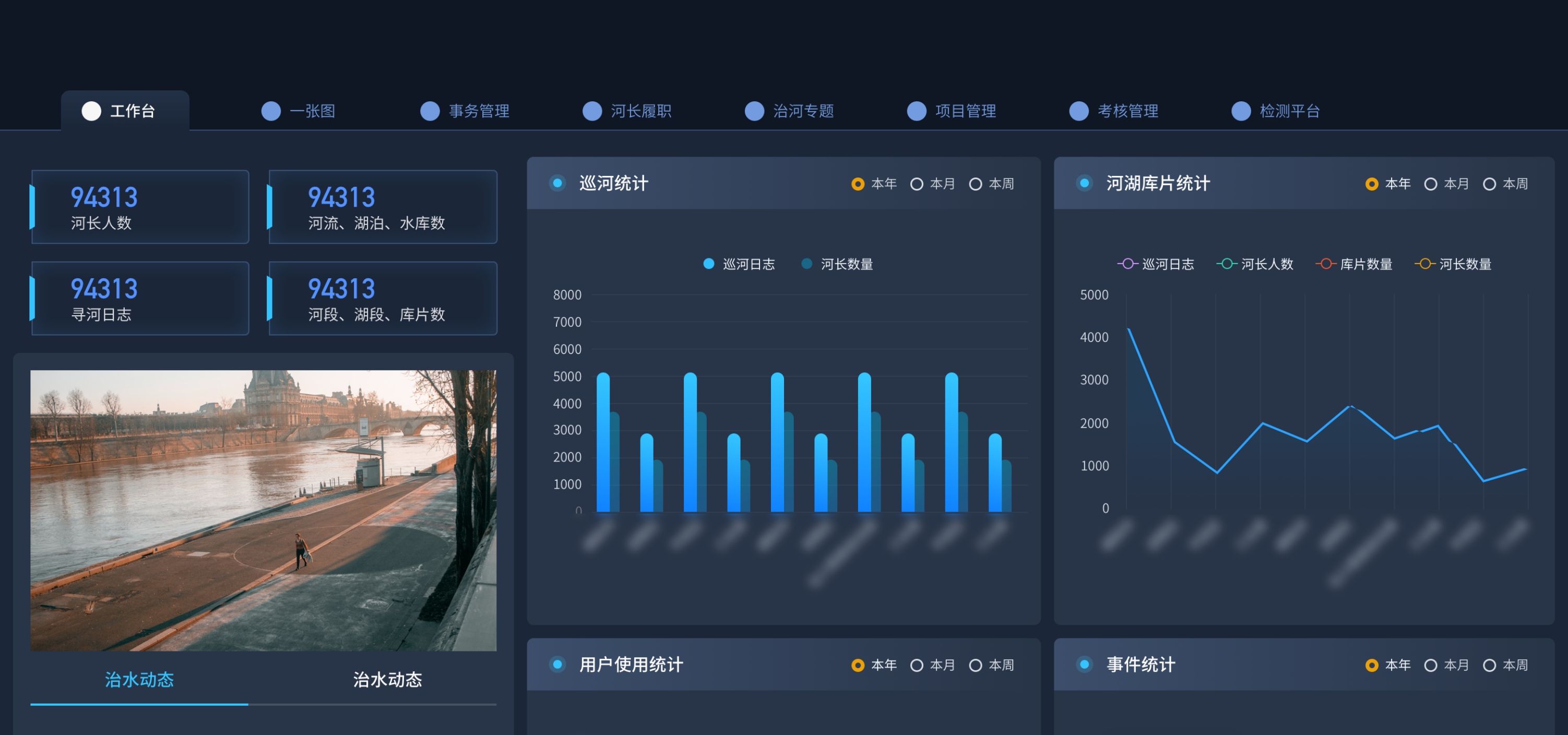Select 本周 radio in 河湖库片统计 panel
The height and width of the screenshot is (735, 1568).
1489,184
